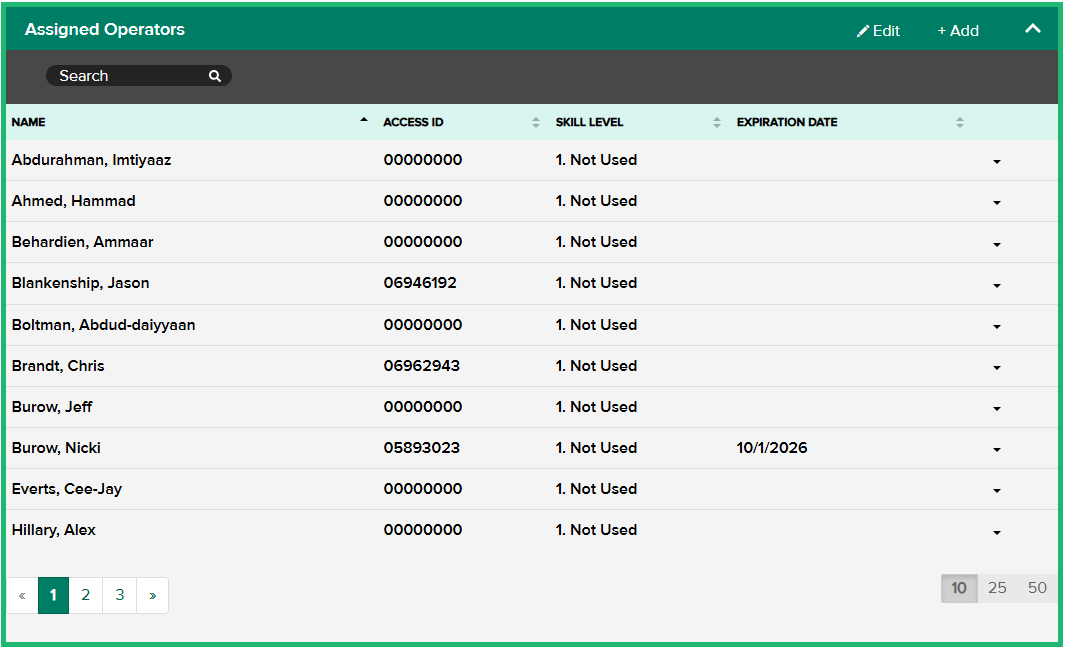Sort by the NAME column arrow
This screenshot has width=1067, height=649.
364,120
